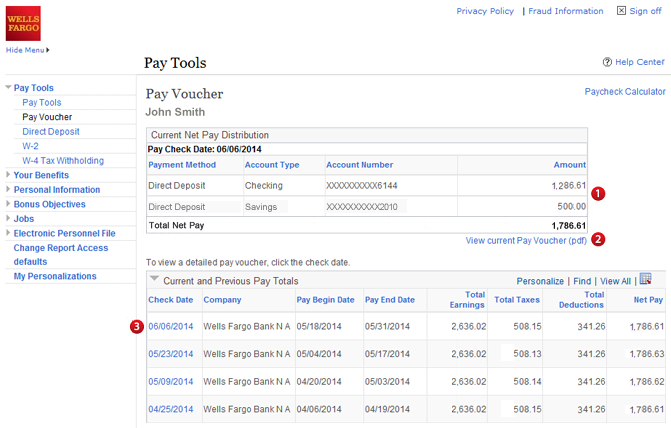671x428 pixels.
Task: Expand the Electronic Personnel File section
Action: coord(8,233)
